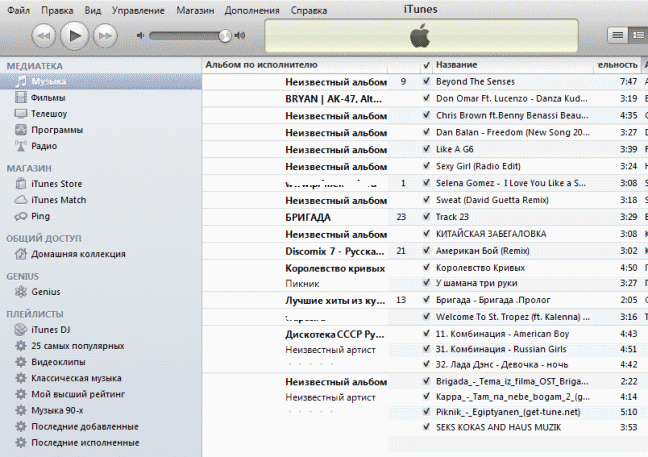Click the ПЛЕЙЛИСТЫ section header
This screenshot has width=648, height=457.
(35, 314)
